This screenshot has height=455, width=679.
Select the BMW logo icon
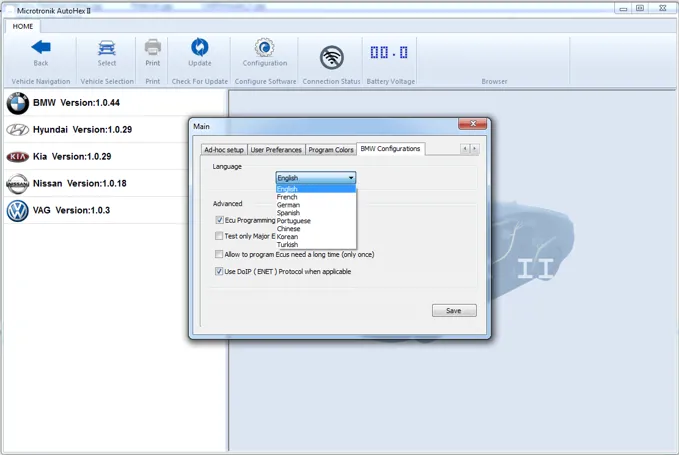pos(18,103)
